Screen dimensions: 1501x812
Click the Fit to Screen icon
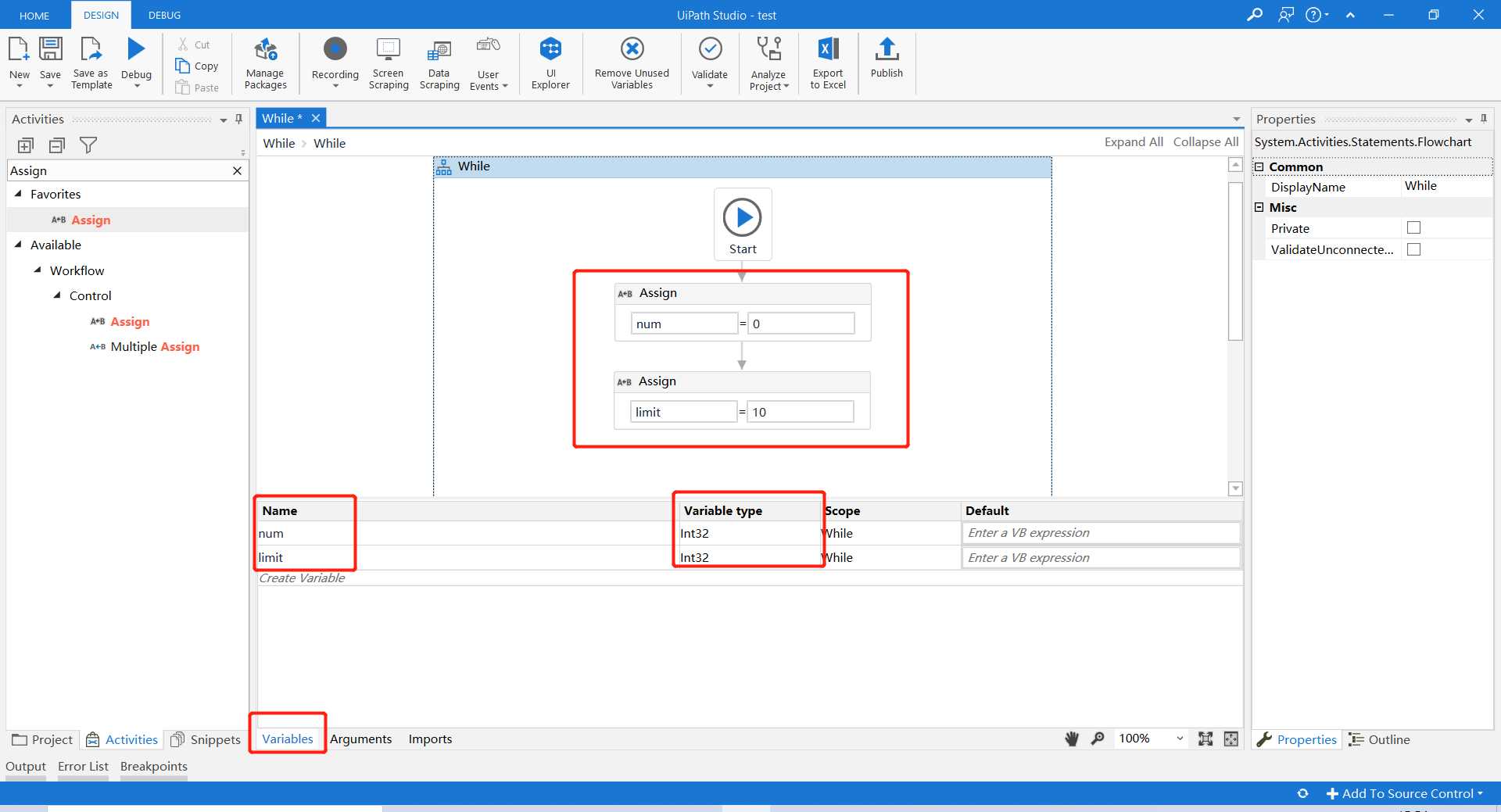point(1205,739)
